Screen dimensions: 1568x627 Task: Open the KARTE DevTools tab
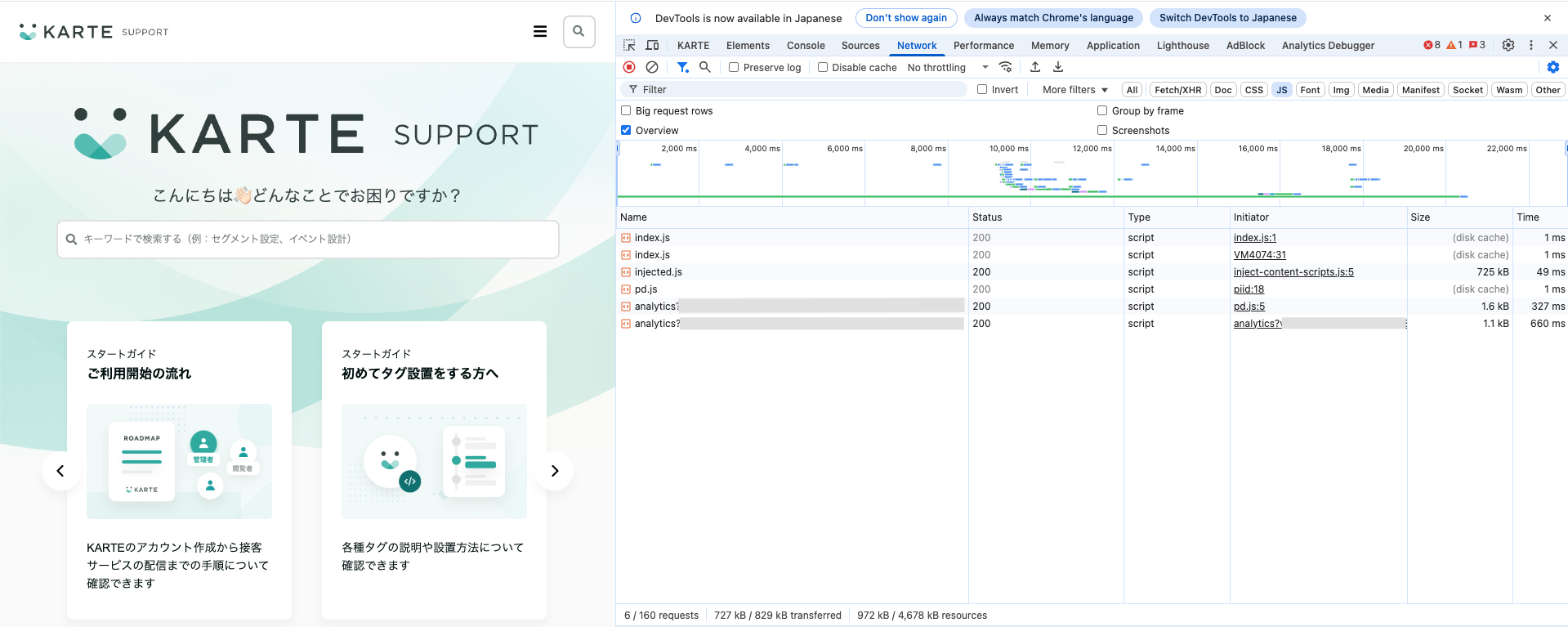point(693,46)
